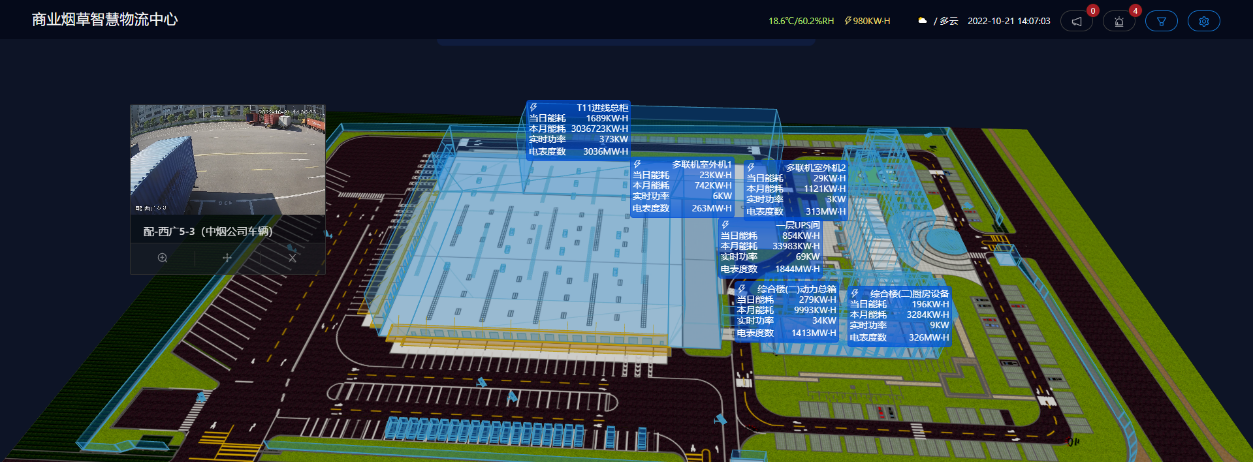The height and width of the screenshot is (462, 1253).
Task: Select the 一层UPS间 energy card
Action: (770, 247)
